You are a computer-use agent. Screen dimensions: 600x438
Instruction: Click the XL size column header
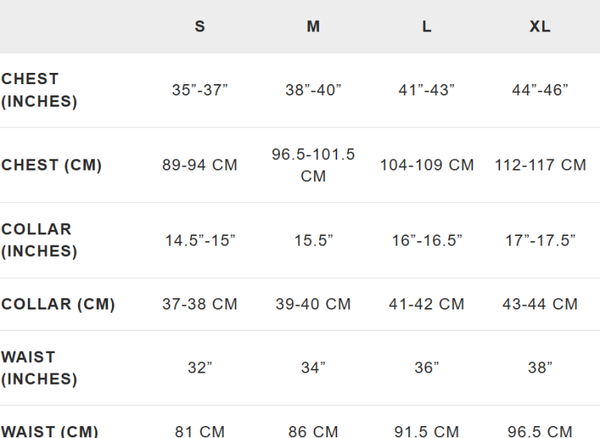[540, 27]
